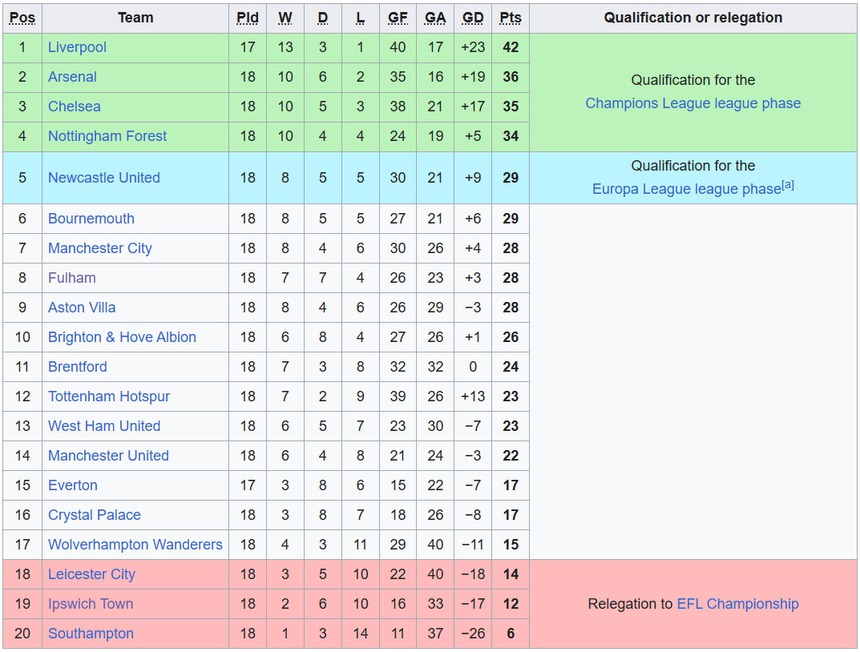This screenshot has width=860, height=652.
Task: Click the Pos column header
Action: tap(22, 18)
